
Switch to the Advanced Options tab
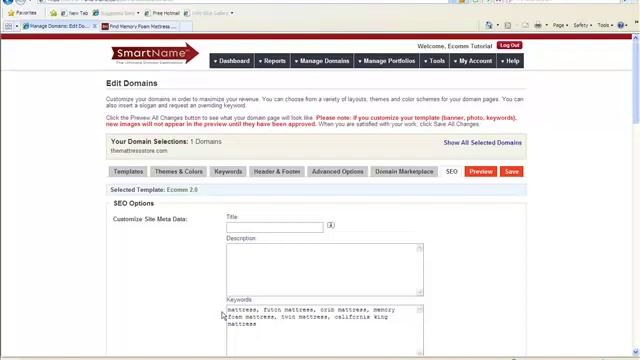pyautogui.click(x=338, y=171)
